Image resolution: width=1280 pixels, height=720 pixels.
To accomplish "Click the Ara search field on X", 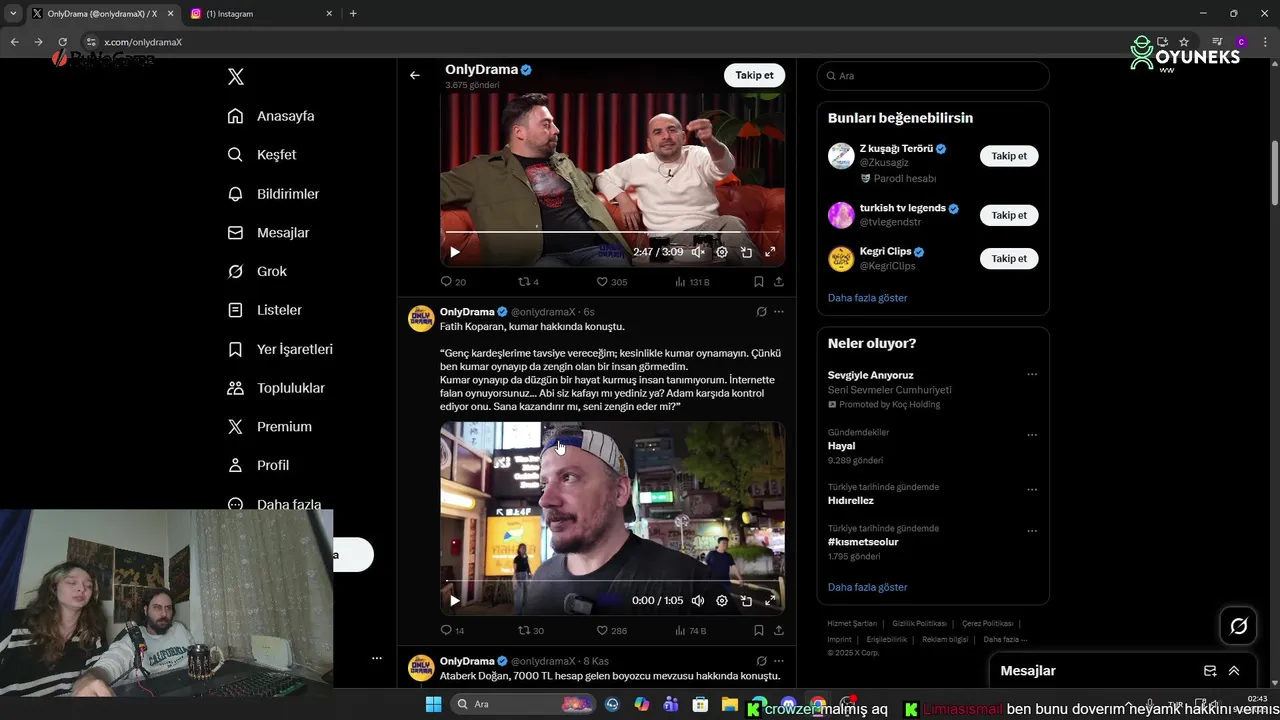I will [933, 76].
